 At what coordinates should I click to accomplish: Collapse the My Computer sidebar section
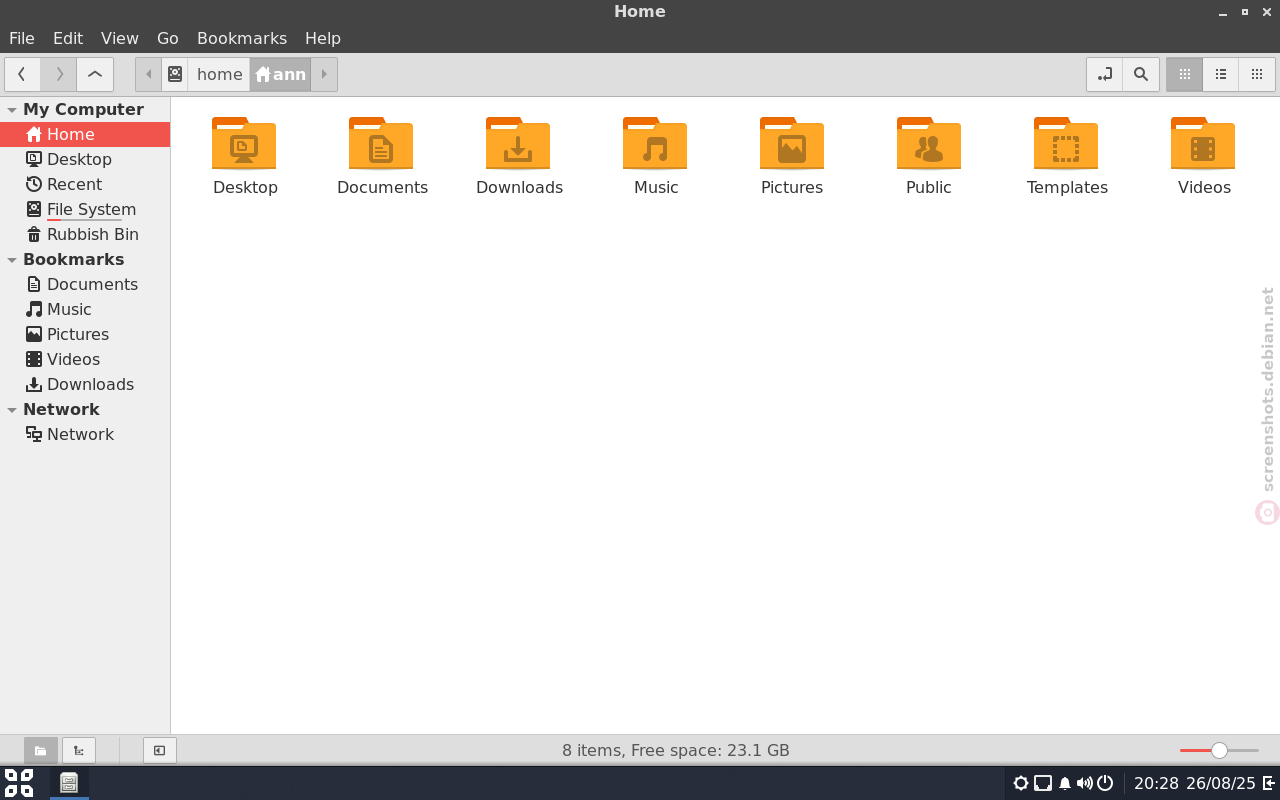tap(12, 110)
